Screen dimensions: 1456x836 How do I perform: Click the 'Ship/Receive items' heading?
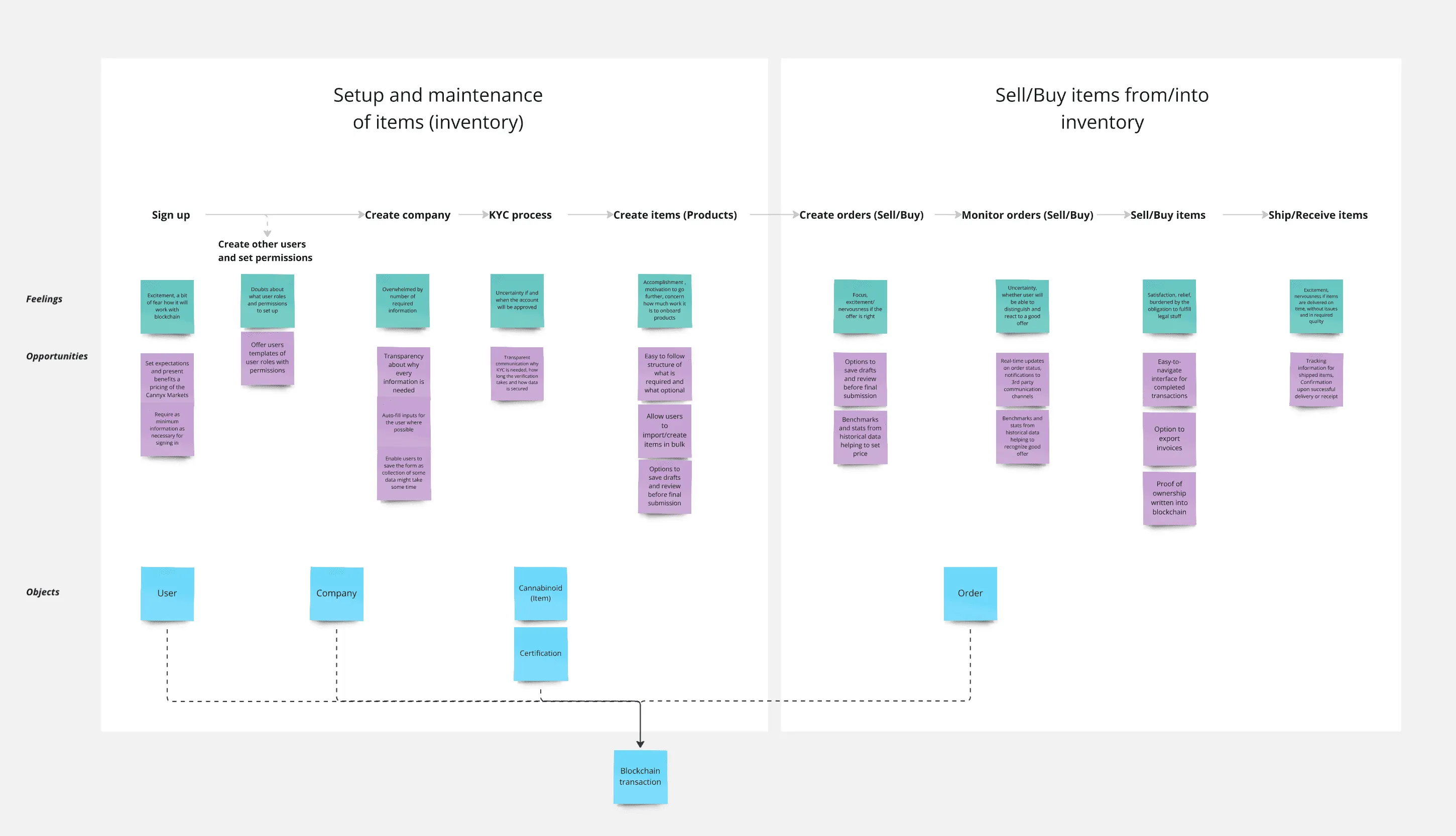[x=1317, y=215]
